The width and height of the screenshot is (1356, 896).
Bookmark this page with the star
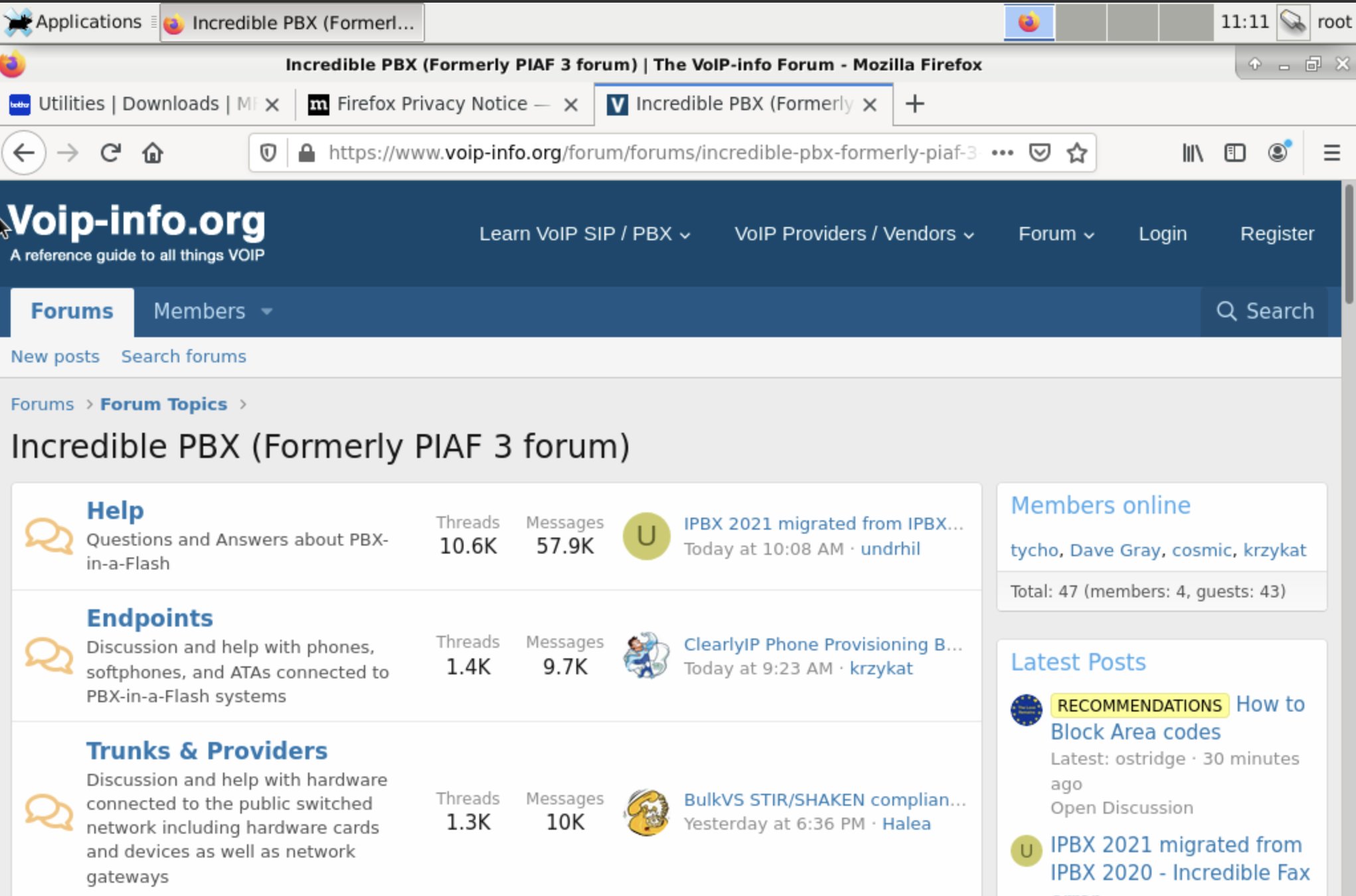coord(1076,153)
